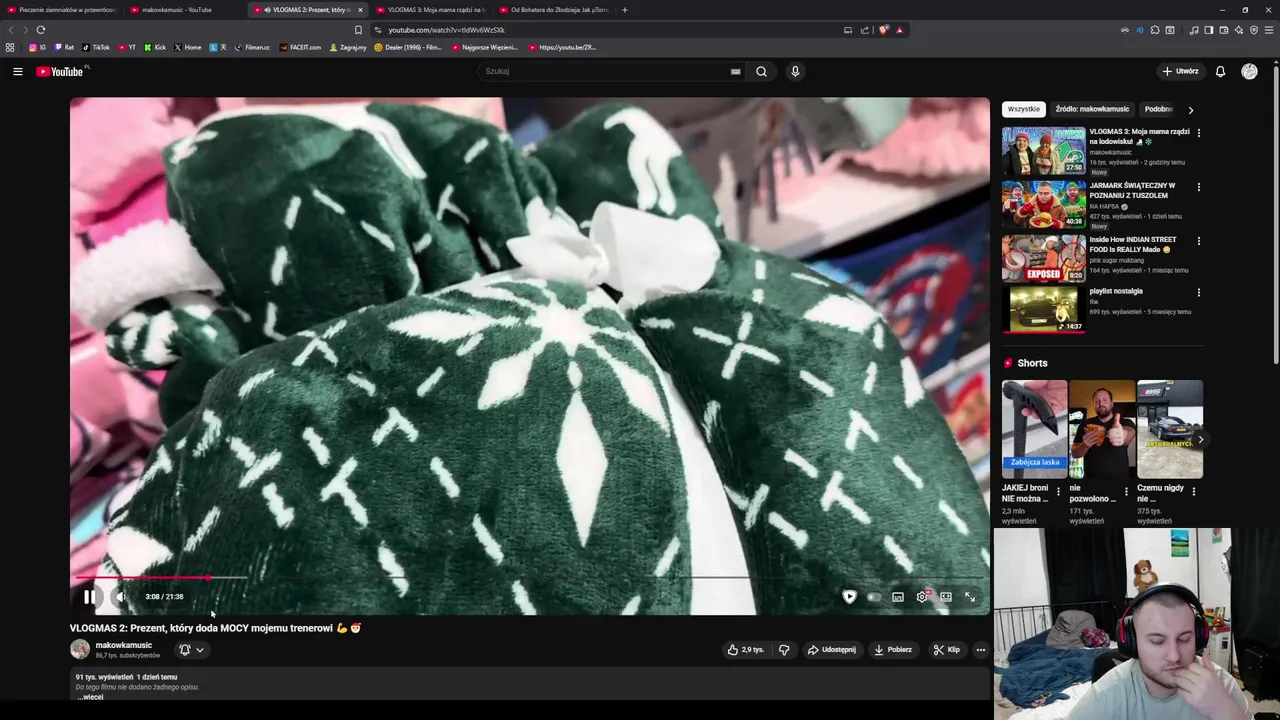The width and height of the screenshot is (1280, 720).
Task: Select the Źródło: makowkamusic chip
Action: pos(1092,109)
